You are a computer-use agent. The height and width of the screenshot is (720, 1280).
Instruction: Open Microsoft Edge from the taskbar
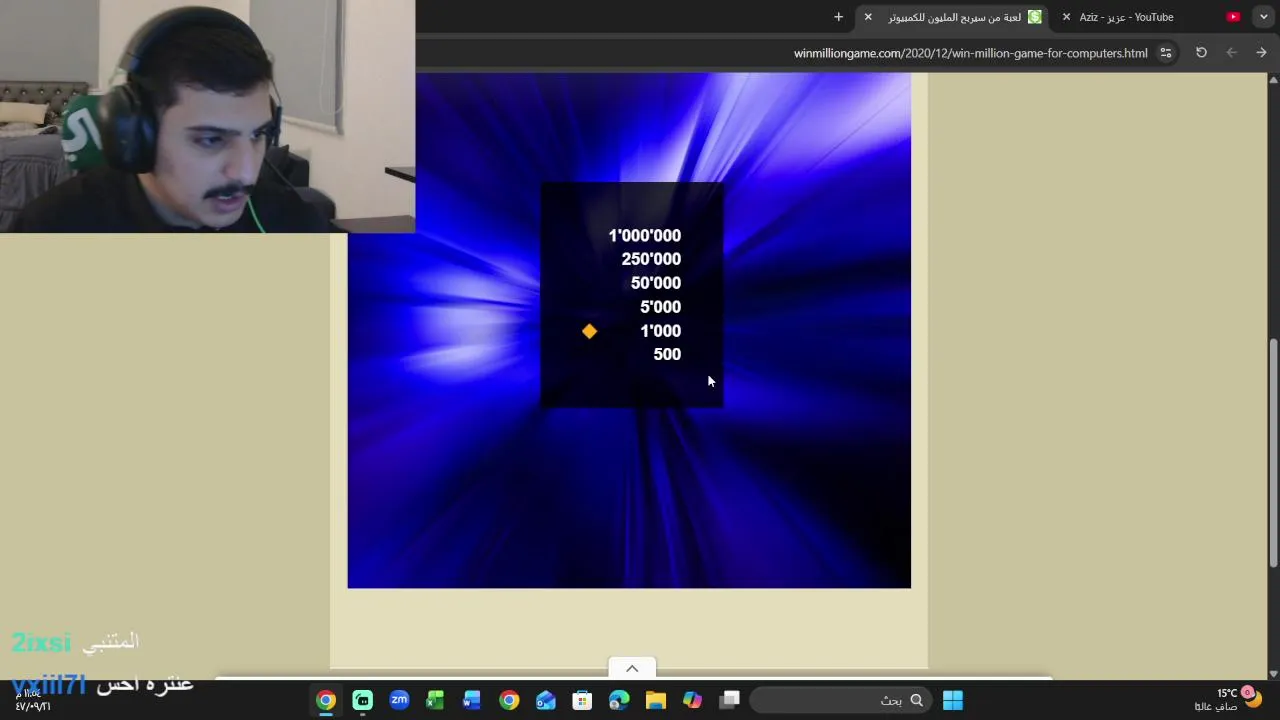coord(619,700)
